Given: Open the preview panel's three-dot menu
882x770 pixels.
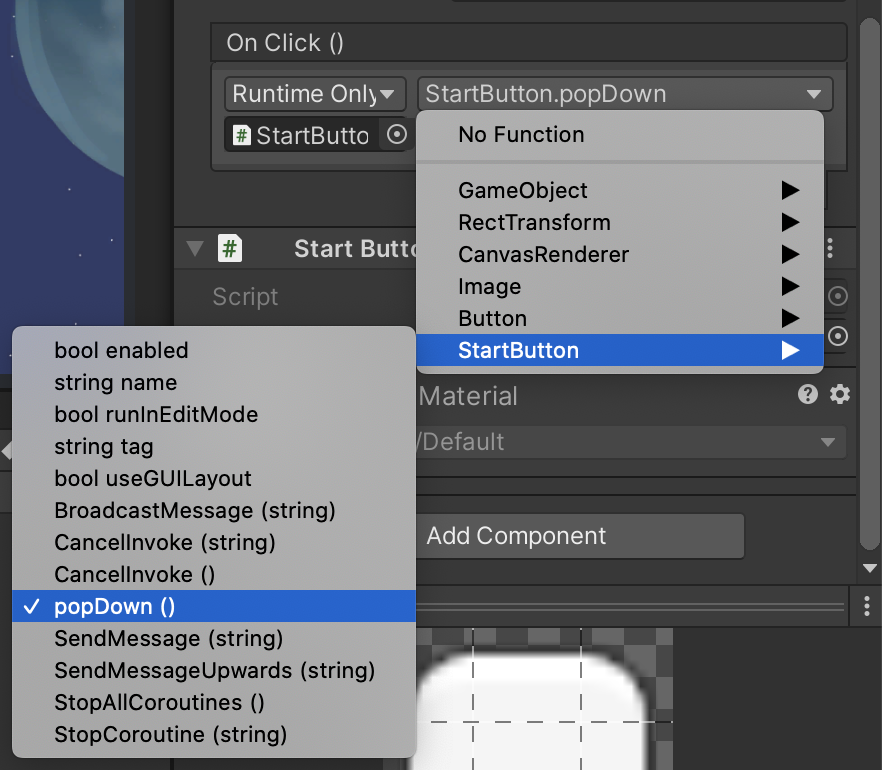Looking at the screenshot, I should pyautogui.click(x=866, y=606).
